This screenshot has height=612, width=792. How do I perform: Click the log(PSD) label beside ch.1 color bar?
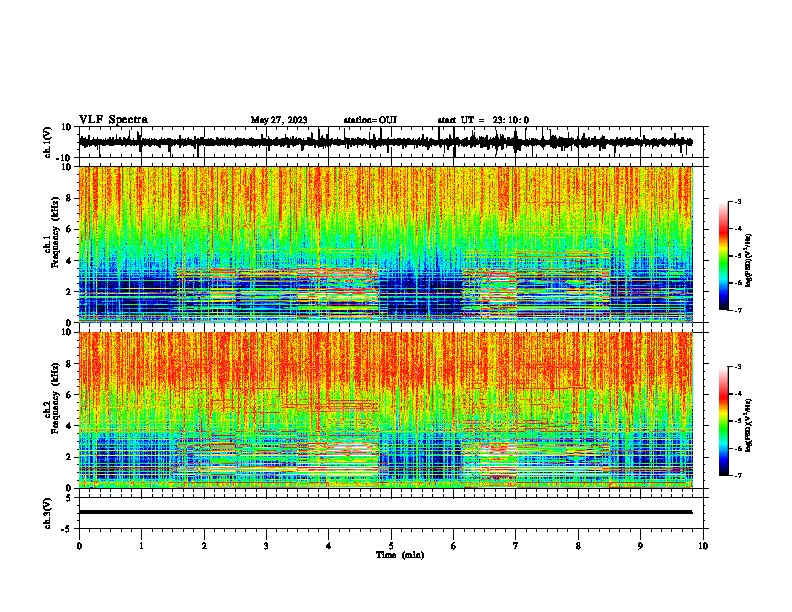tap(749, 260)
